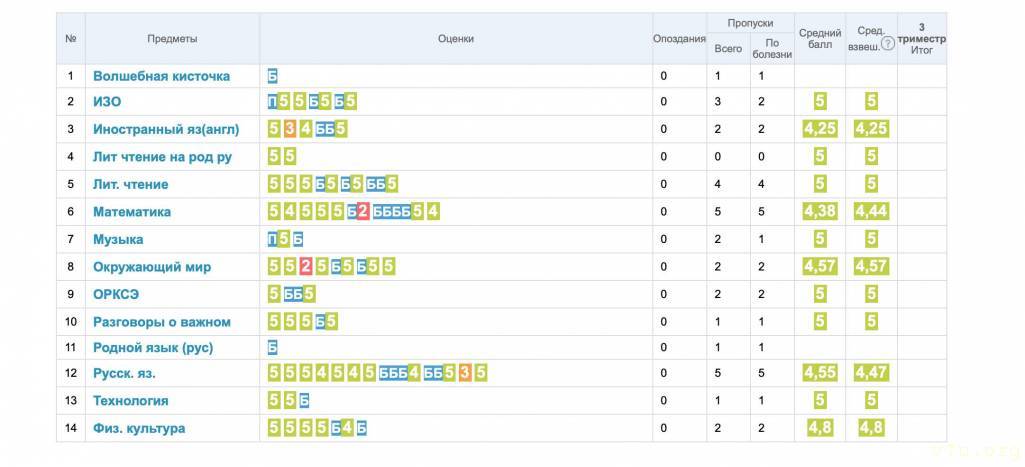
Task: Click the blue П mark in ИЗО row
Action: [x=272, y=101]
